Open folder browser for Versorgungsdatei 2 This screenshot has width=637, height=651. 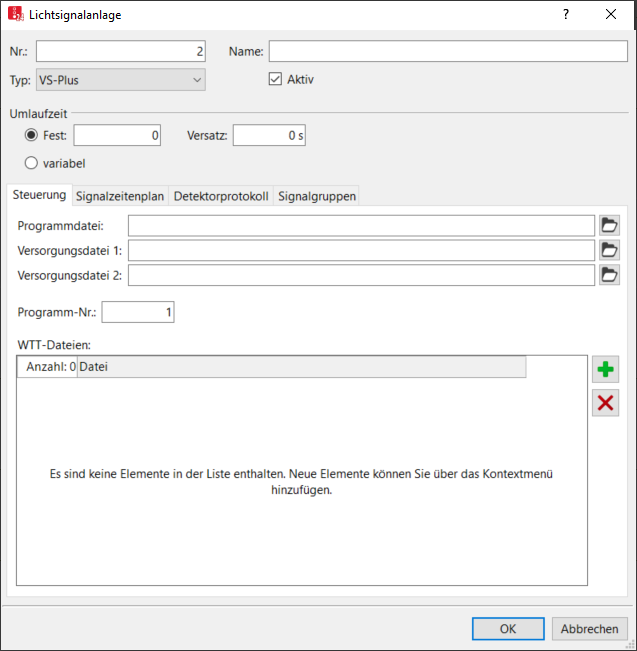609,275
